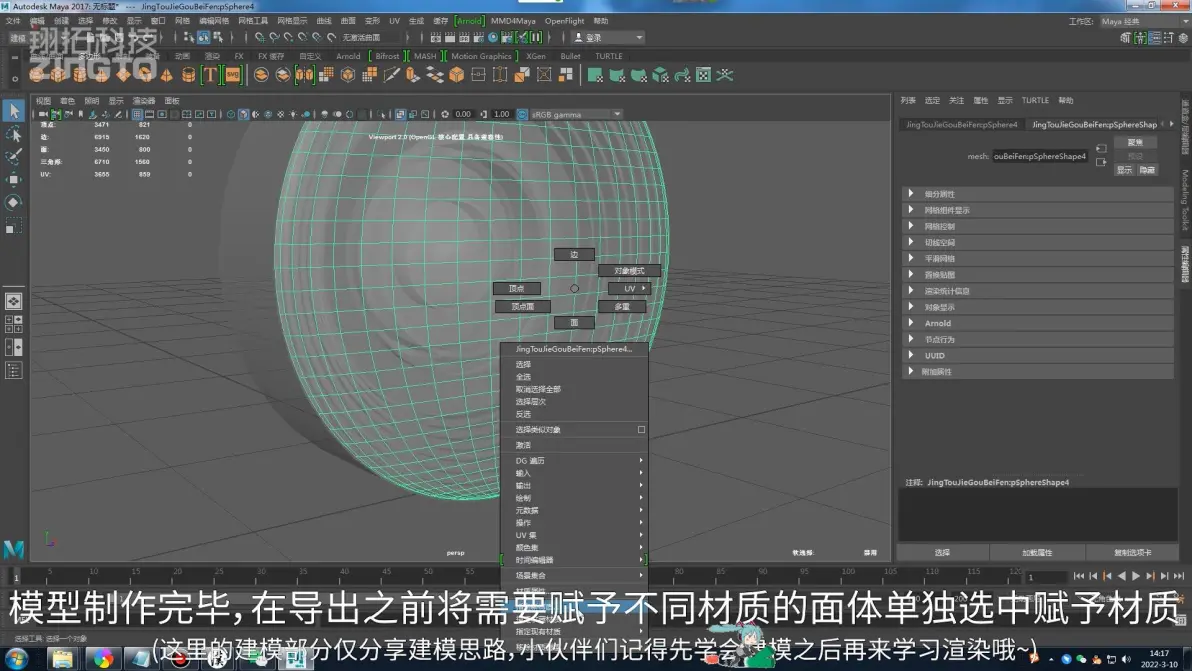Click the mesh name input field

point(1040,156)
